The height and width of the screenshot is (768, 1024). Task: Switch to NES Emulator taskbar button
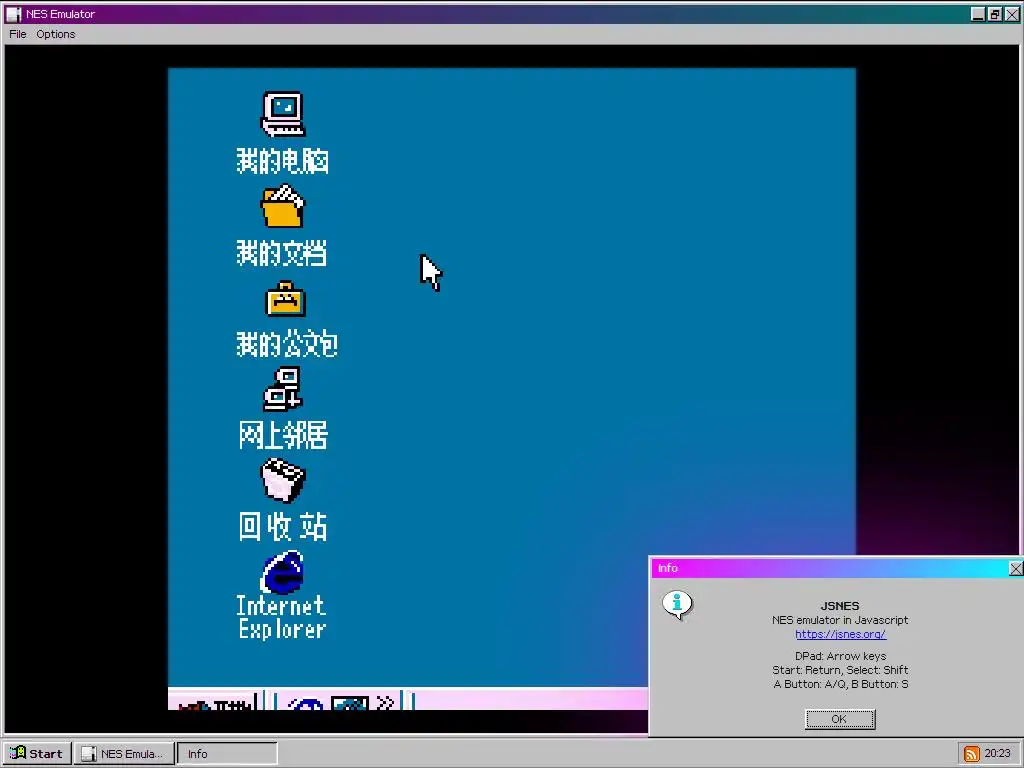tap(124, 754)
